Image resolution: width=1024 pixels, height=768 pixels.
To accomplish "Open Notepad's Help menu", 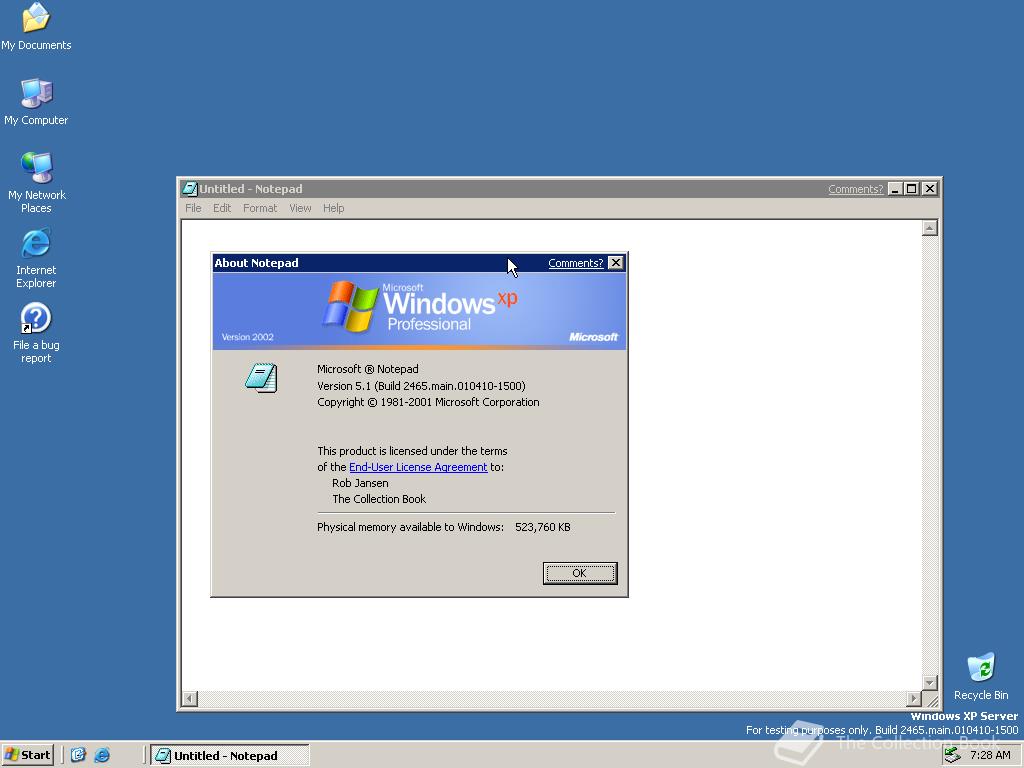I will (334, 208).
